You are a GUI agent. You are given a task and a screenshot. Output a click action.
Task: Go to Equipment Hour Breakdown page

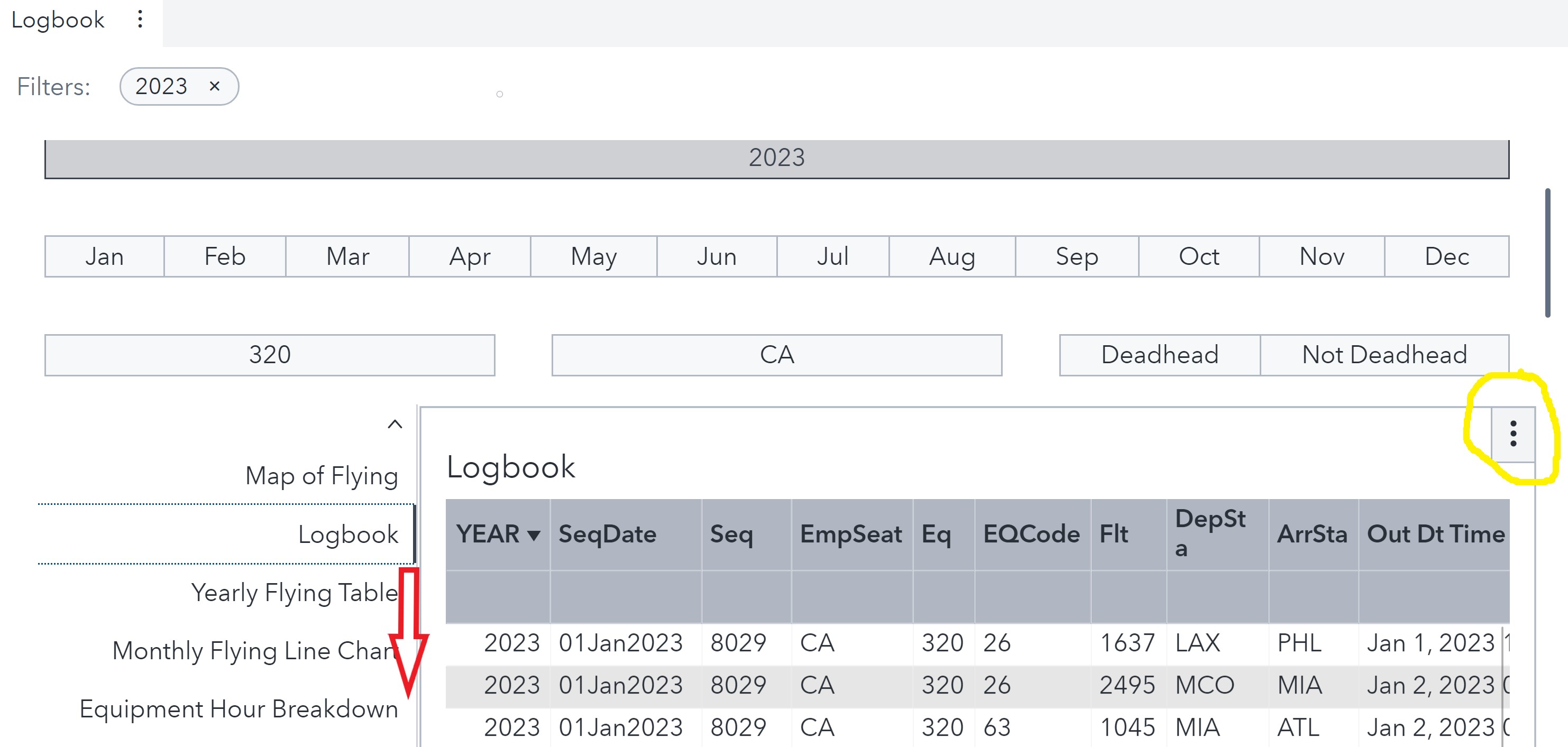[x=239, y=709]
